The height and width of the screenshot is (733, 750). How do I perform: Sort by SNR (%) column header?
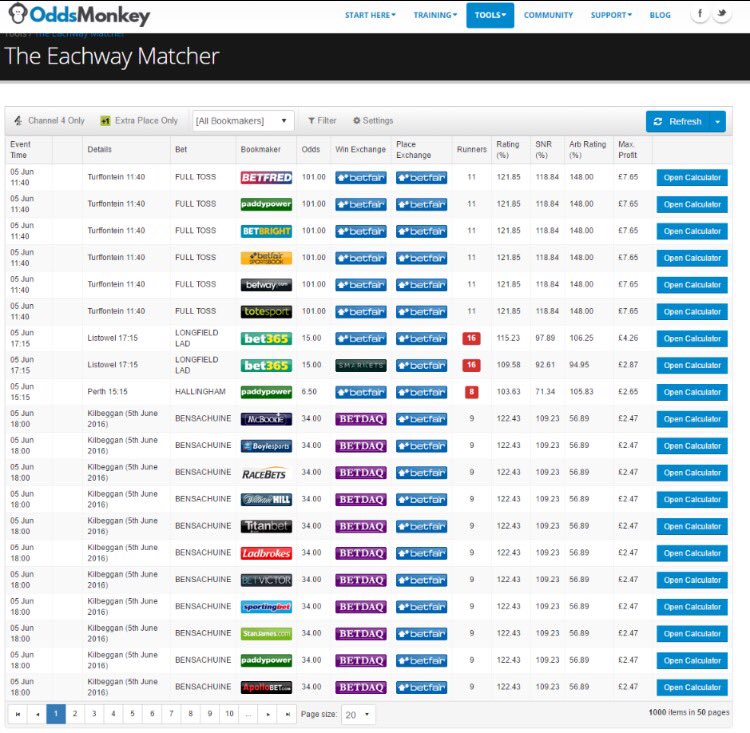click(x=543, y=150)
